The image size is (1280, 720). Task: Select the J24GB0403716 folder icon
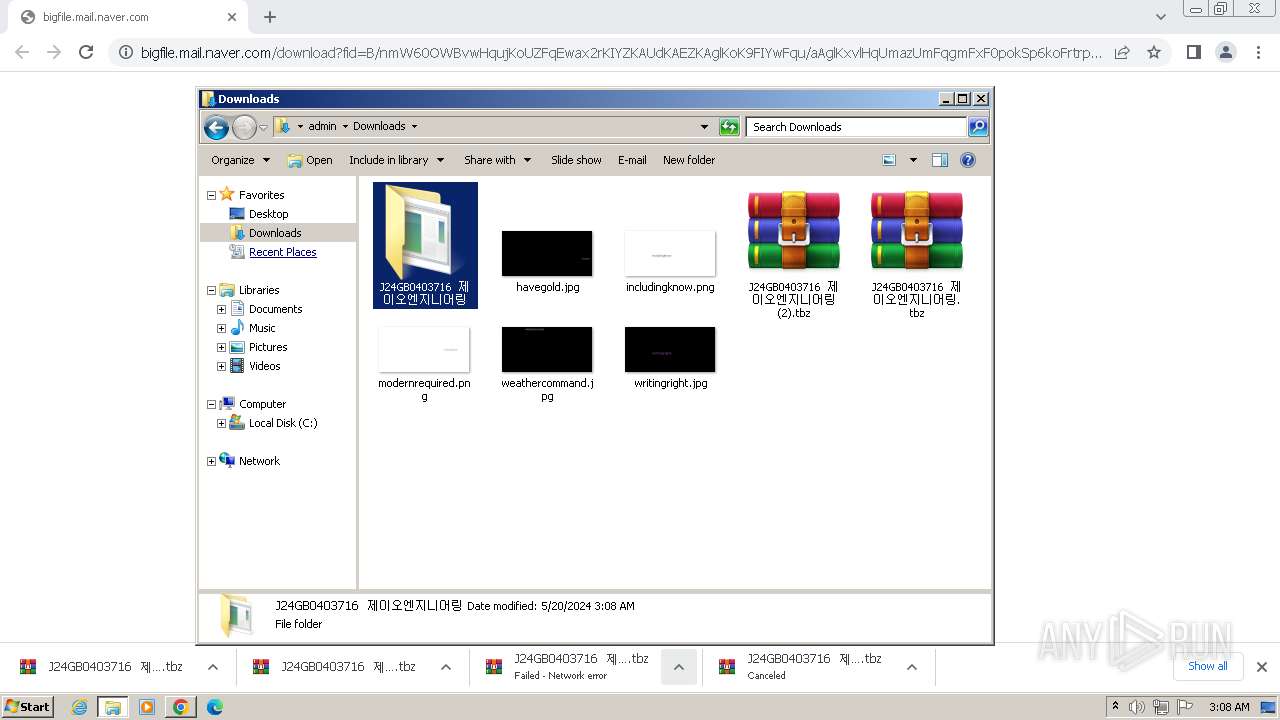pyautogui.click(x=425, y=232)
